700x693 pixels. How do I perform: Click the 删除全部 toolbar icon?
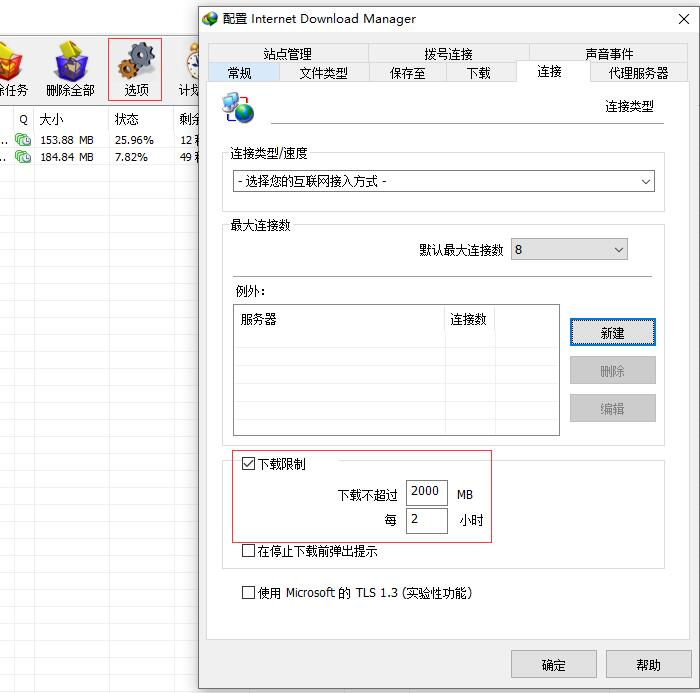[x=71, y=69]
